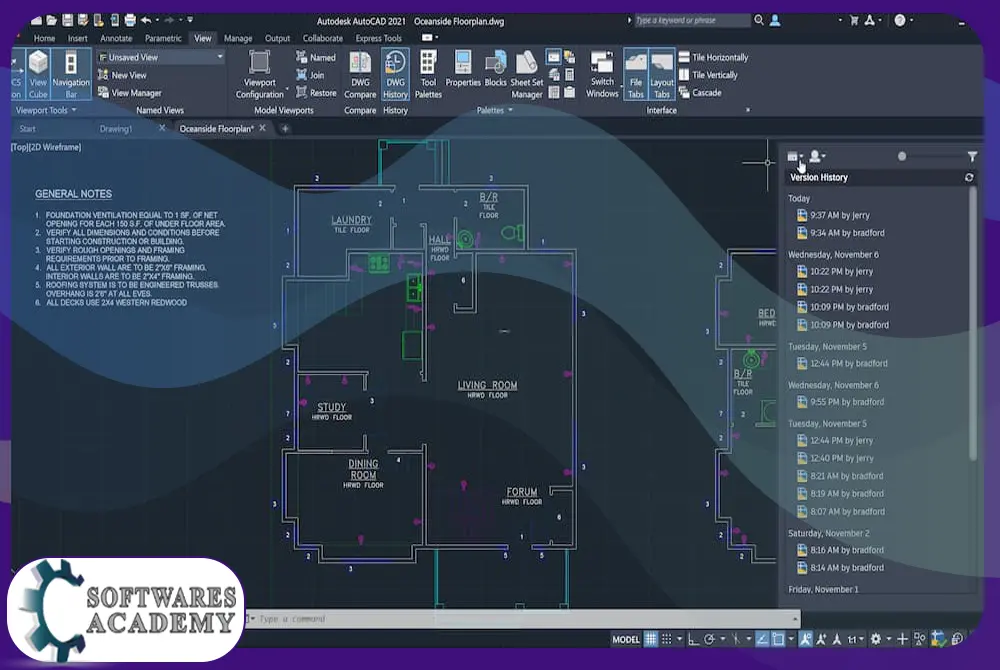Open the Insert ribbon tab
This screenshot has height=670, width=1000.
78,38
